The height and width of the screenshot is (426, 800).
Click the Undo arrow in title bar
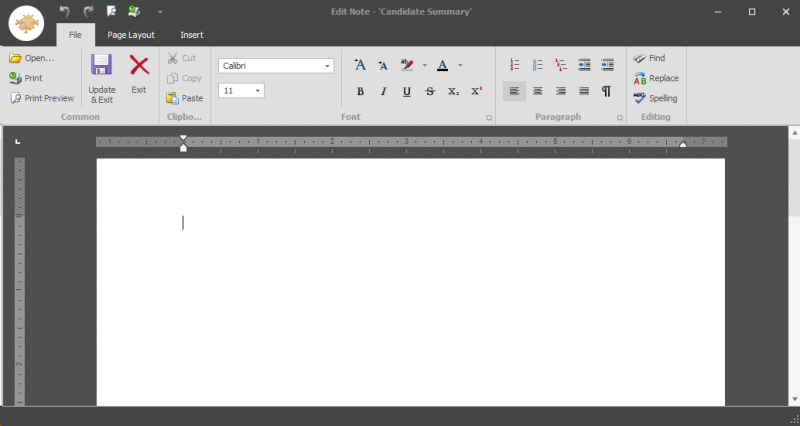coord(65,11)
